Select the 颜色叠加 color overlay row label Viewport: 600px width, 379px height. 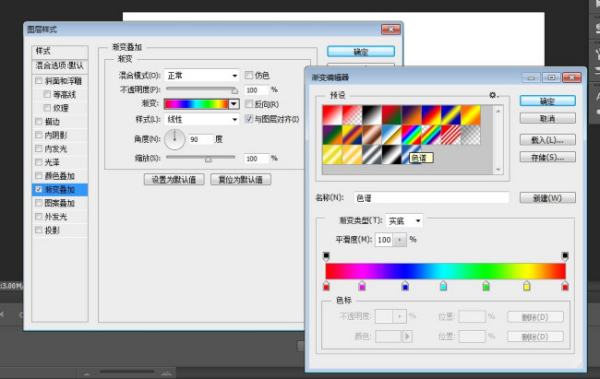coord(59,176)
